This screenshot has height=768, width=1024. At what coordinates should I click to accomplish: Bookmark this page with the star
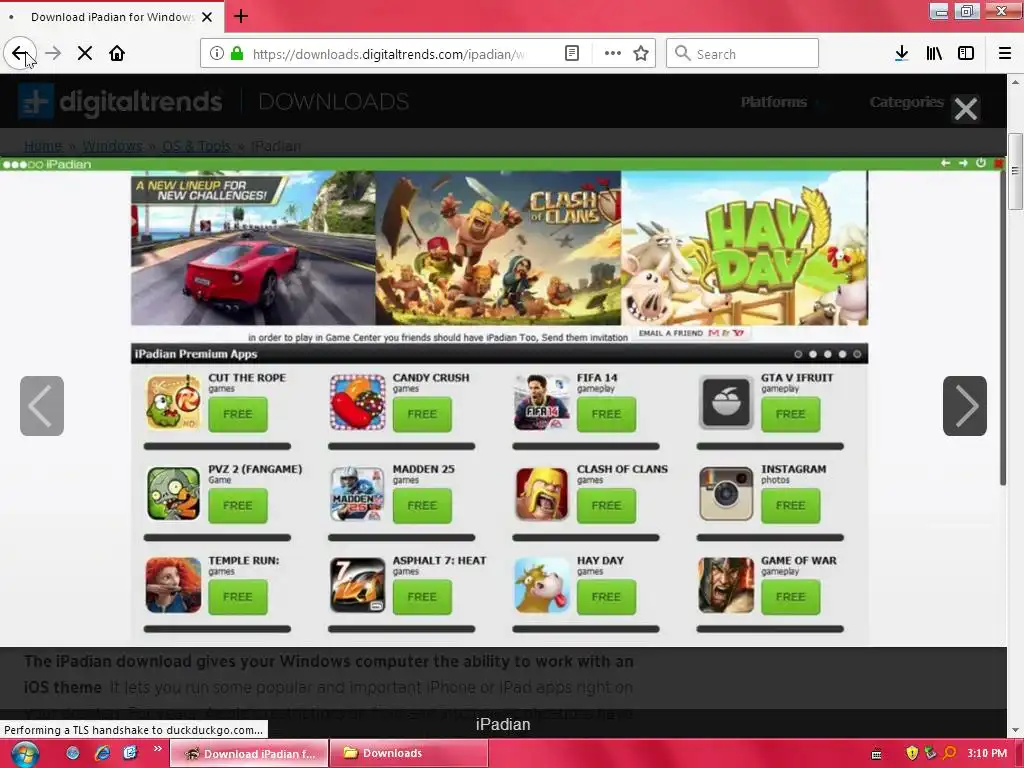click(641, 54)
